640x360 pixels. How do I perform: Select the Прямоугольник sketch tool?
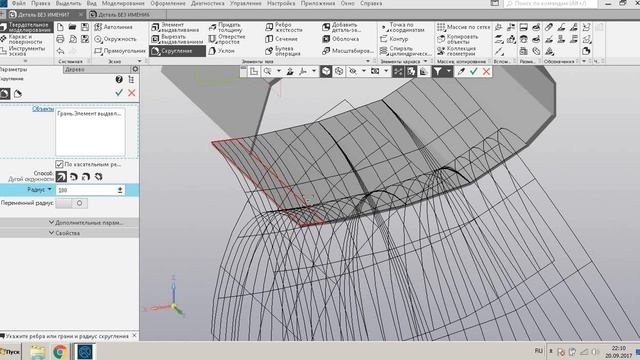pos(120,51)
